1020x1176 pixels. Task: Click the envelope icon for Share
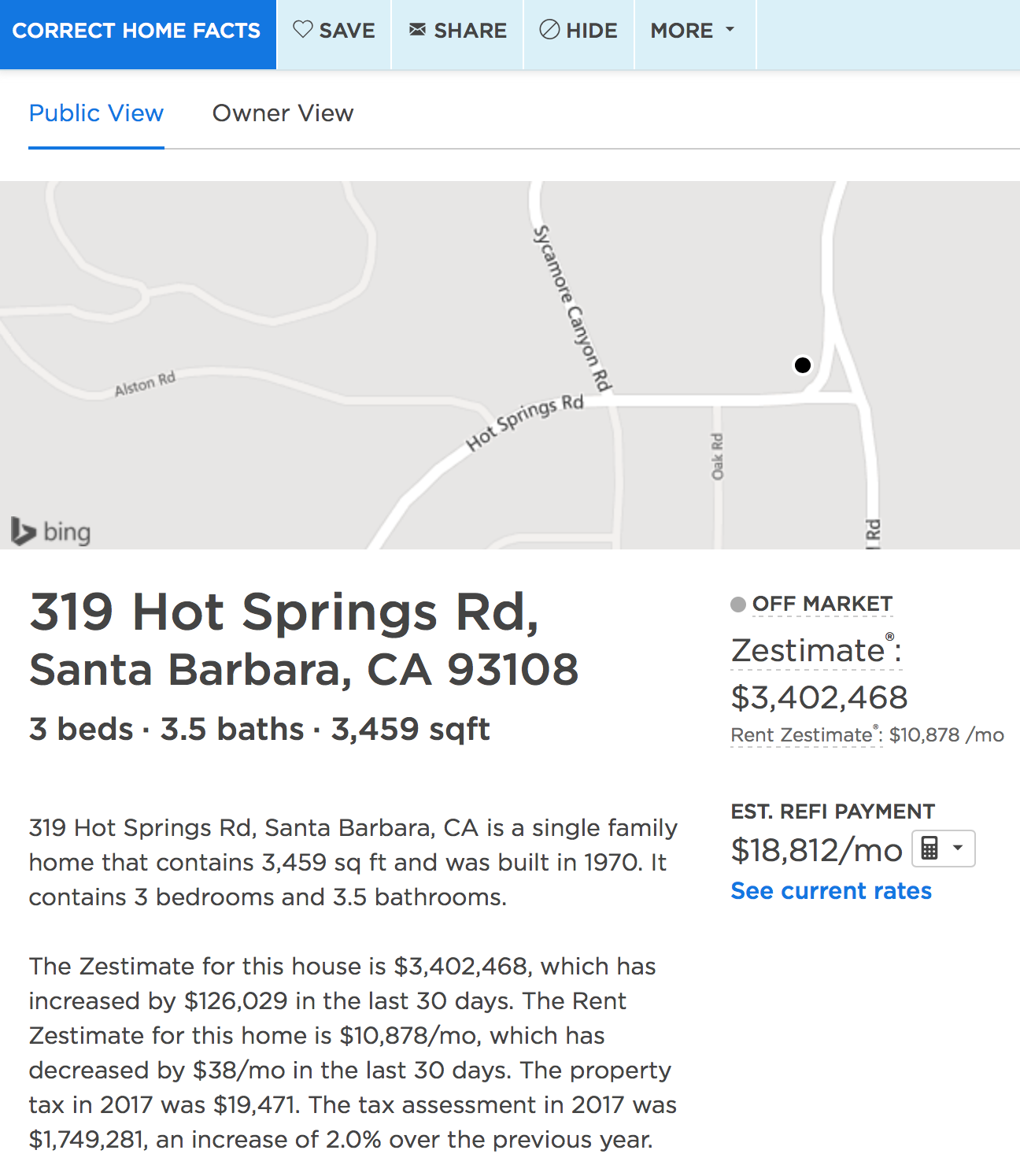(417, 30)
